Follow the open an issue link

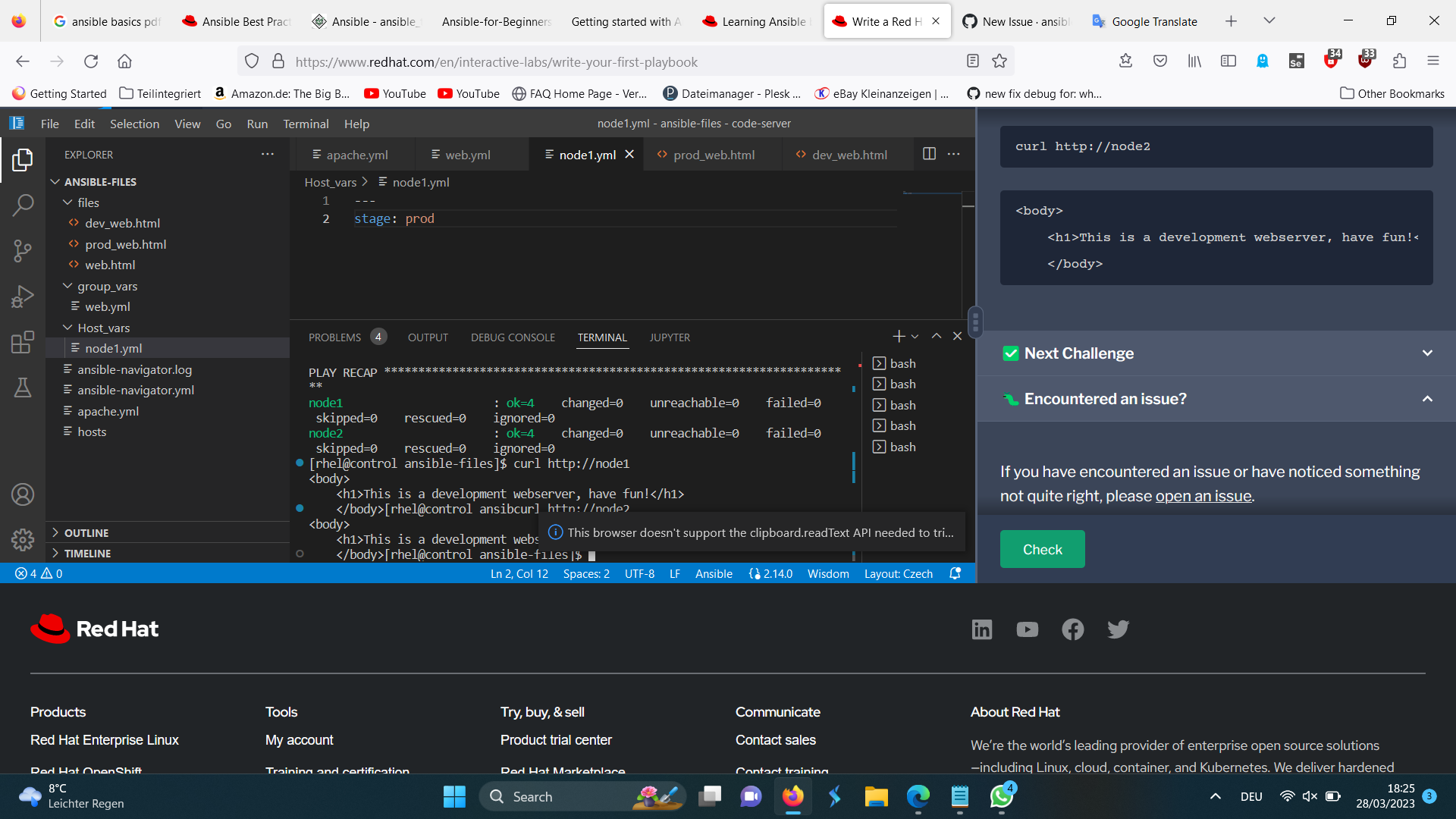1203,496
